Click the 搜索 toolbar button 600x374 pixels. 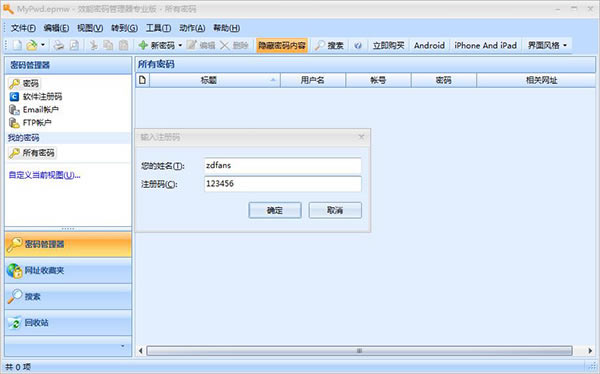[329, 46]
